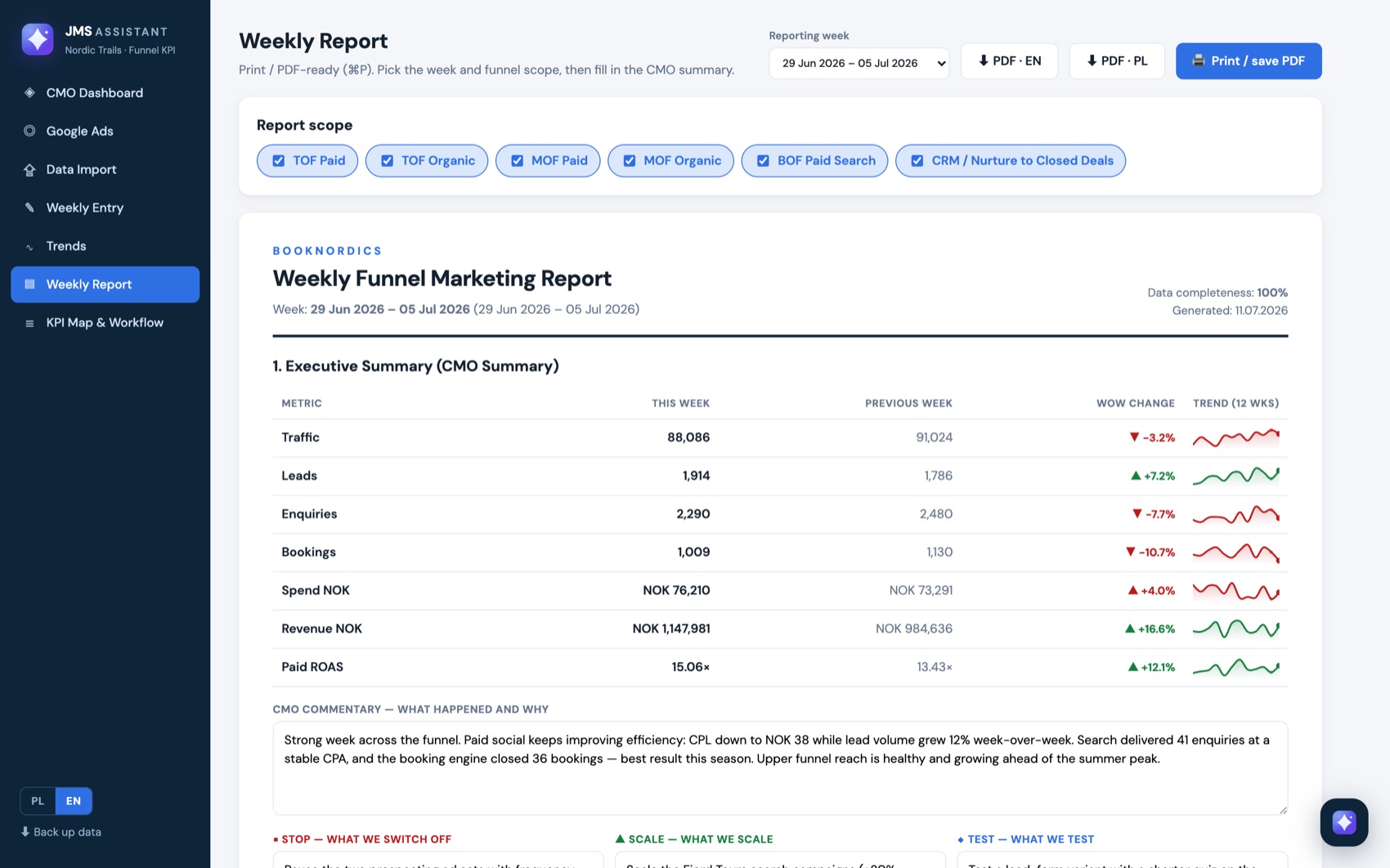Switch language to EN
Image resolution: width=1390 pixels, height=868 pixels.
point(74,801)
